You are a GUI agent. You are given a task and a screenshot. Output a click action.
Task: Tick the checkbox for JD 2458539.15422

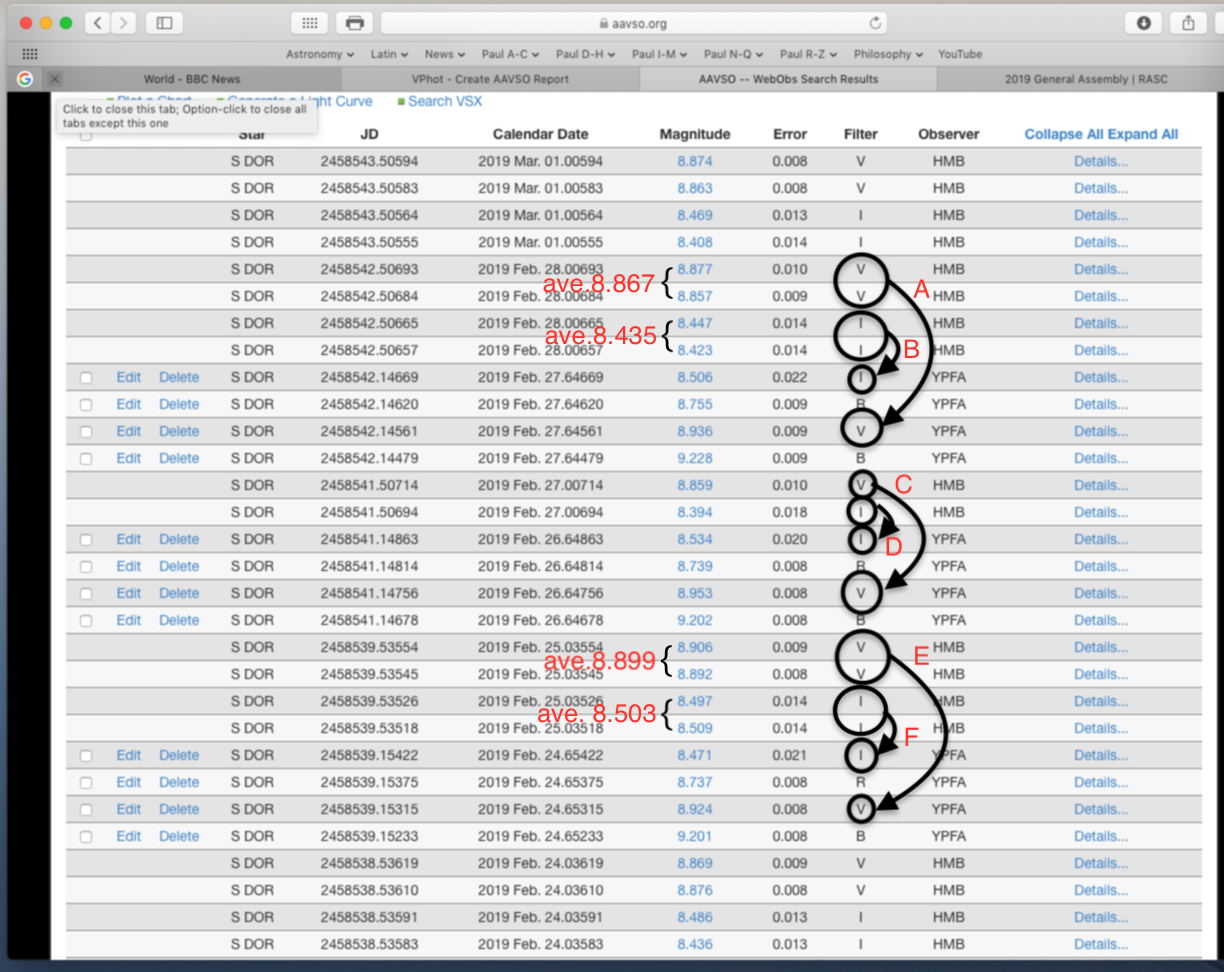[86, 756]
